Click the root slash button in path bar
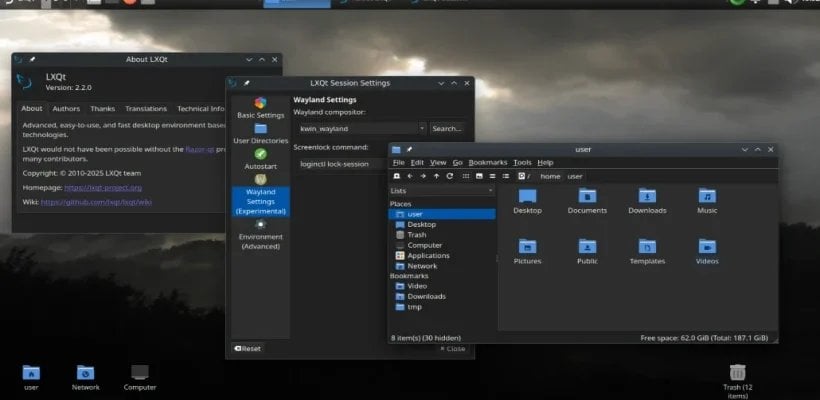820x400 pixels. point(524,176)
